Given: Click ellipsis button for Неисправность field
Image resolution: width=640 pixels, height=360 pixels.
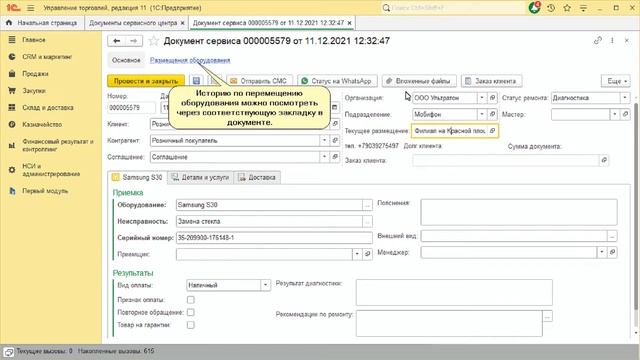Looking at the screenshot, I should pos(367,221).
